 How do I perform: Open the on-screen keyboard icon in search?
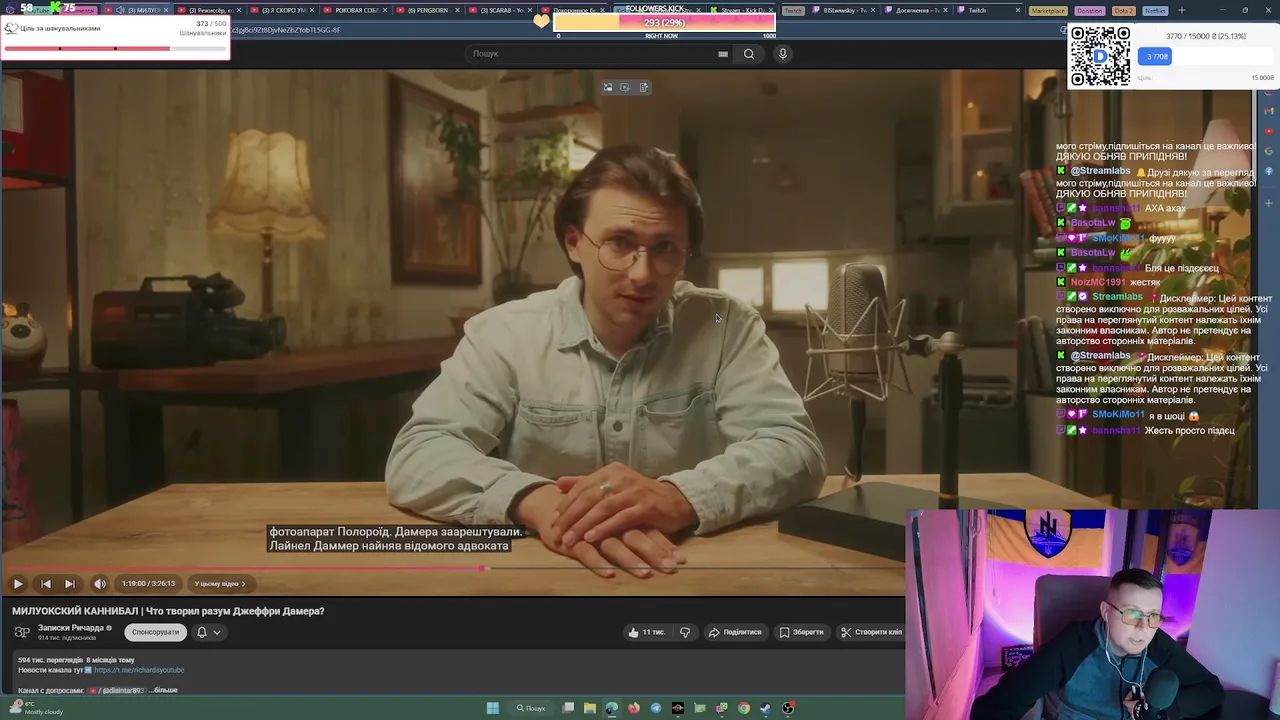click(x=723, y=54)
